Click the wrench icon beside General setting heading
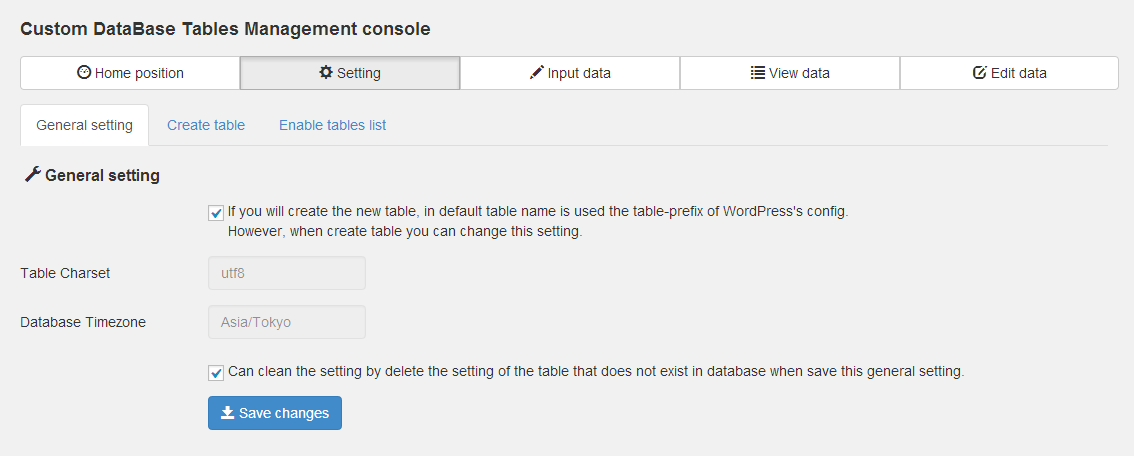The height and width of the screenshot is (456, 1134). [32, 175]
